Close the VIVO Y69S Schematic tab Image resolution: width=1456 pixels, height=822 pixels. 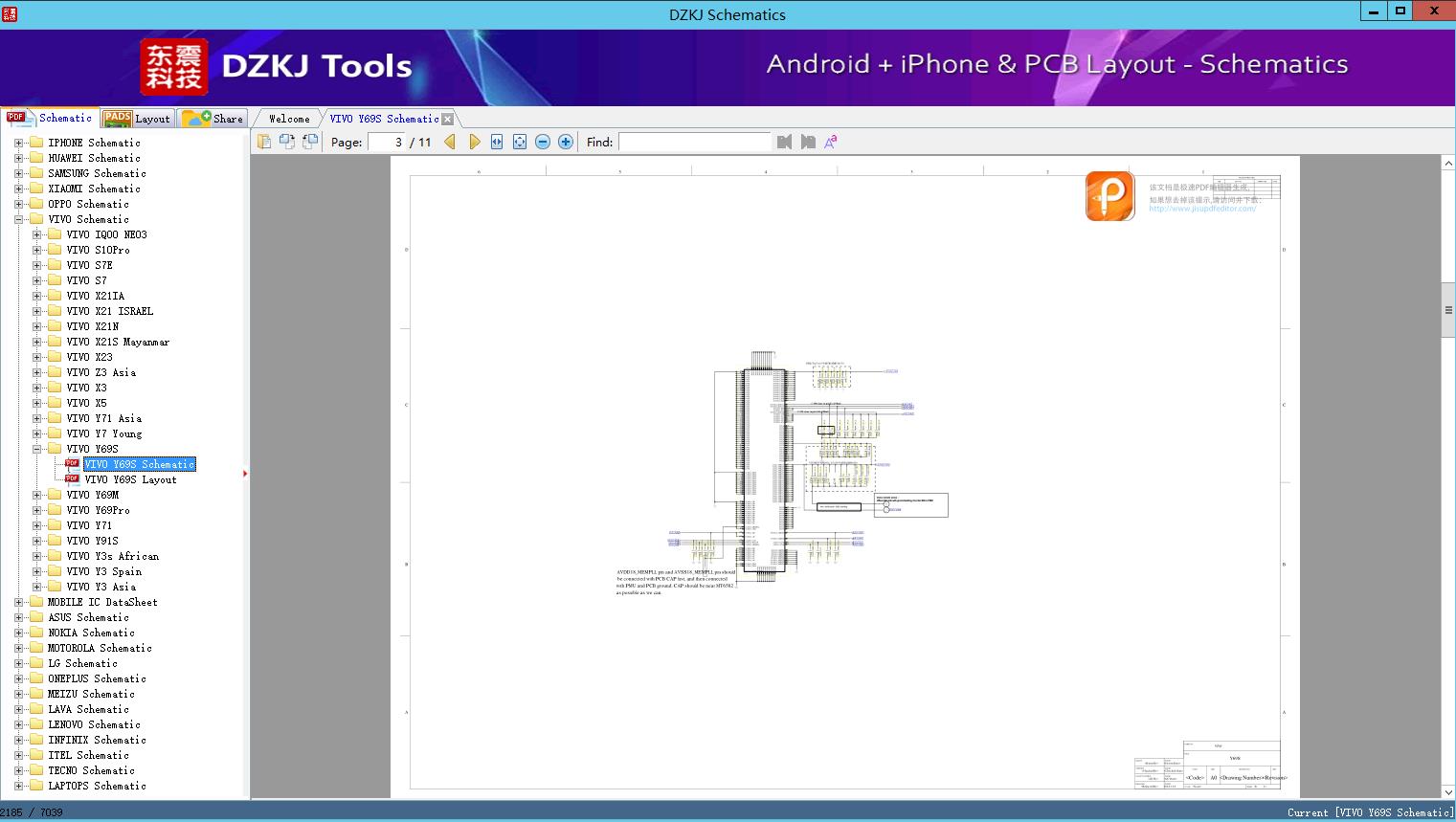tap(447, 119)
